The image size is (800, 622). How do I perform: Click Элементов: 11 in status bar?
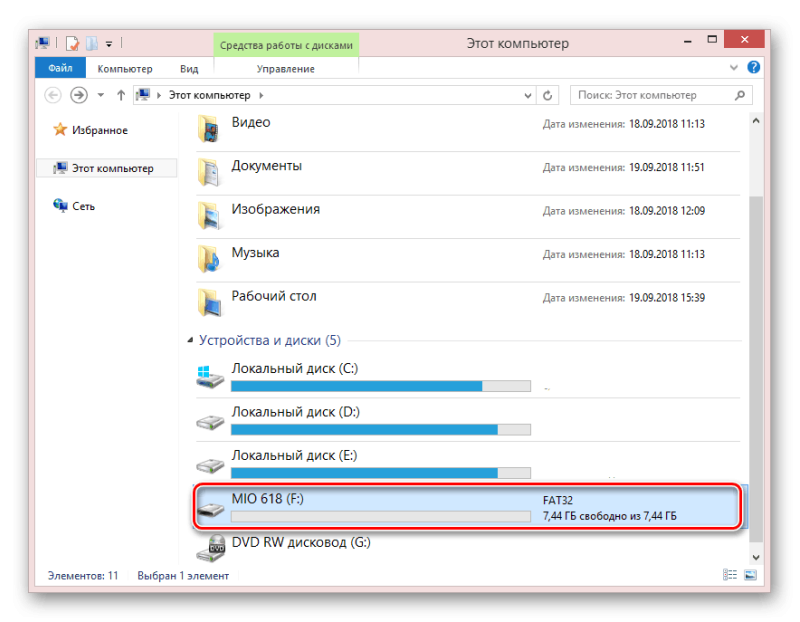point(83,576)
